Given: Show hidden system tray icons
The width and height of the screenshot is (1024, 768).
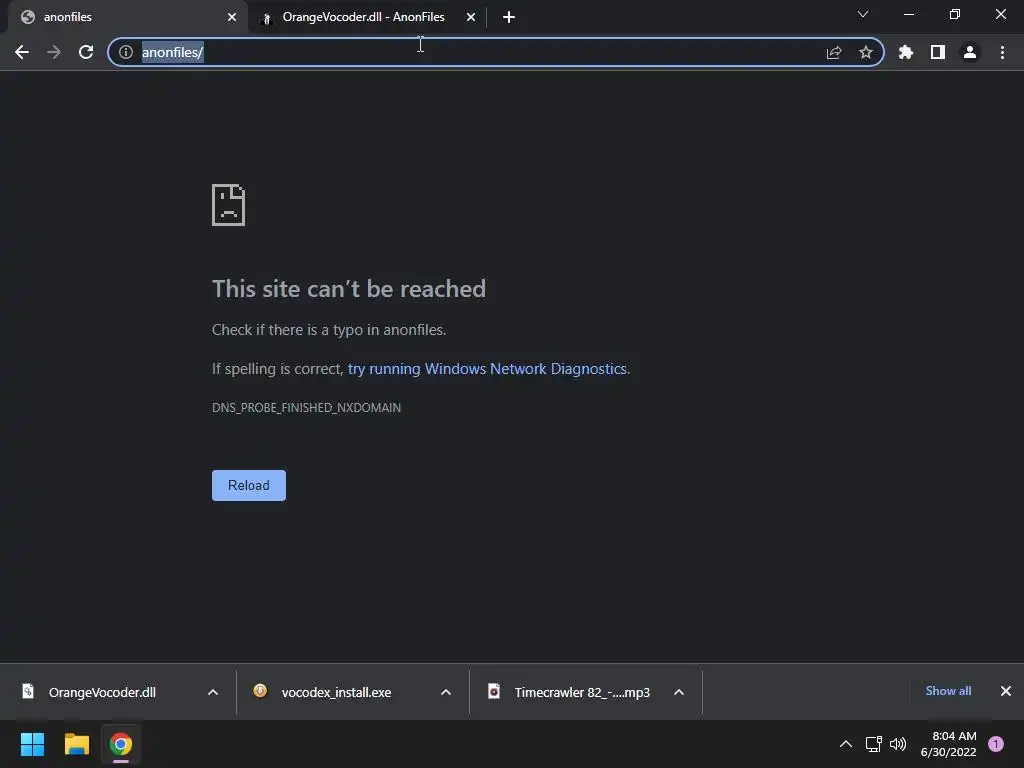Looking at the screenshot, I should pyautogui.click(x=846, y=744).
